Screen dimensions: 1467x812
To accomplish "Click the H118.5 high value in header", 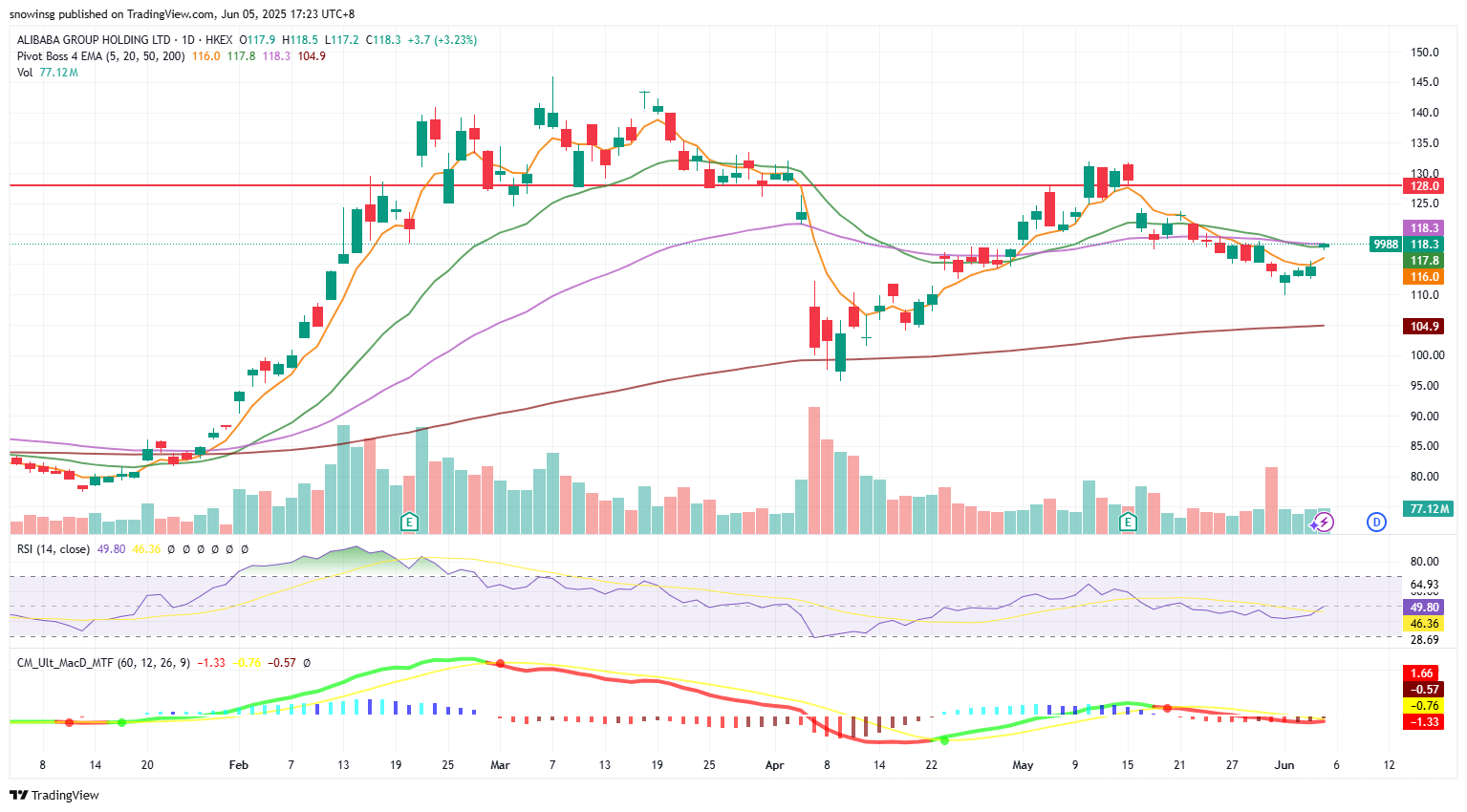I will [300, 40].
